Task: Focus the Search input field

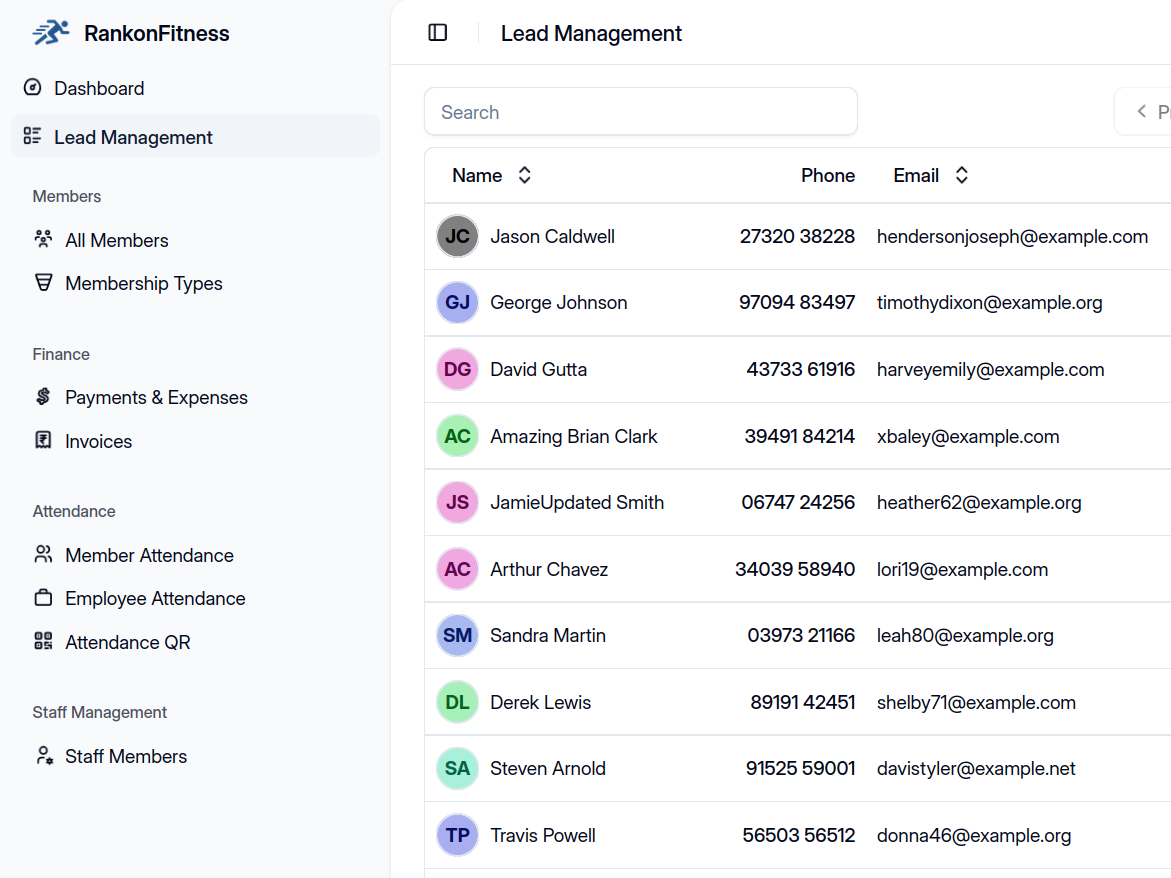Action: pos(641,111)
